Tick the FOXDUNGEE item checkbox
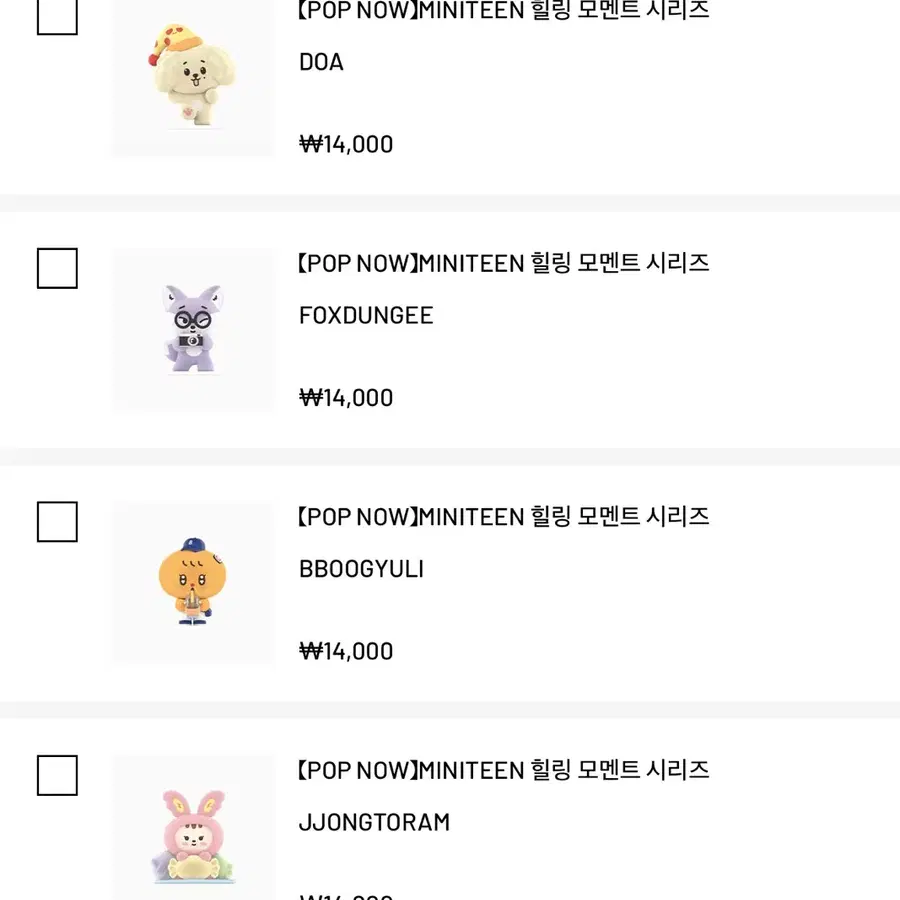This screenshot has width=900, height=900. (x=57, y=268)
